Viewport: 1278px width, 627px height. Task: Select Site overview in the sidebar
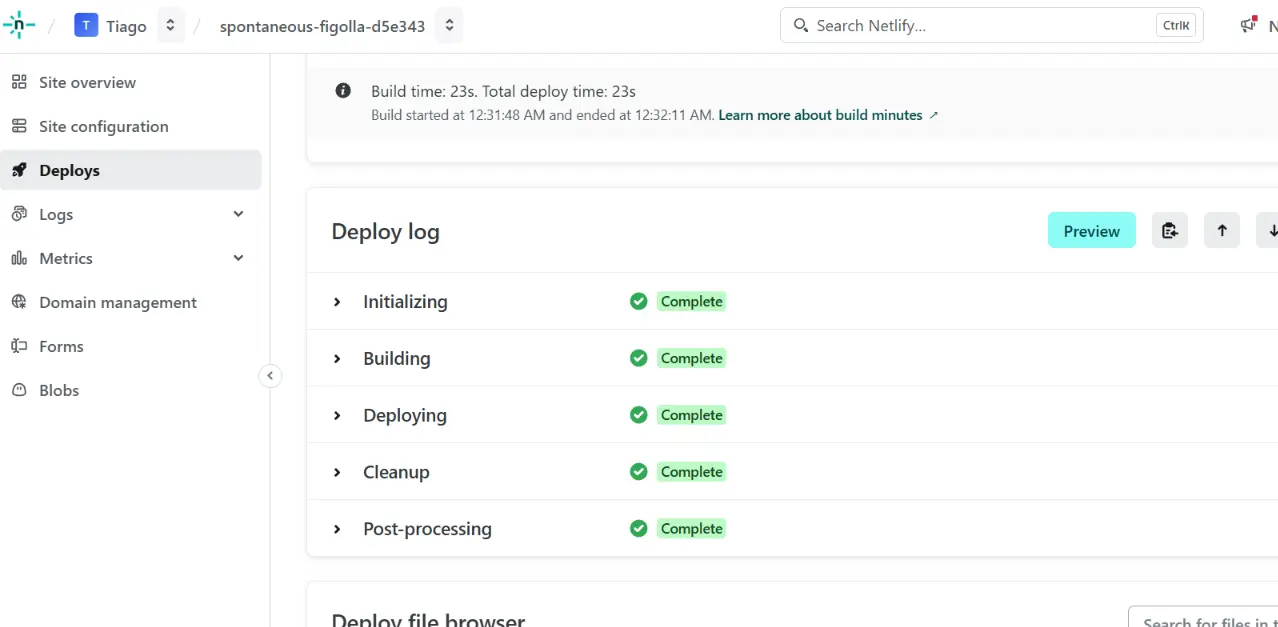tap(87, 82)
